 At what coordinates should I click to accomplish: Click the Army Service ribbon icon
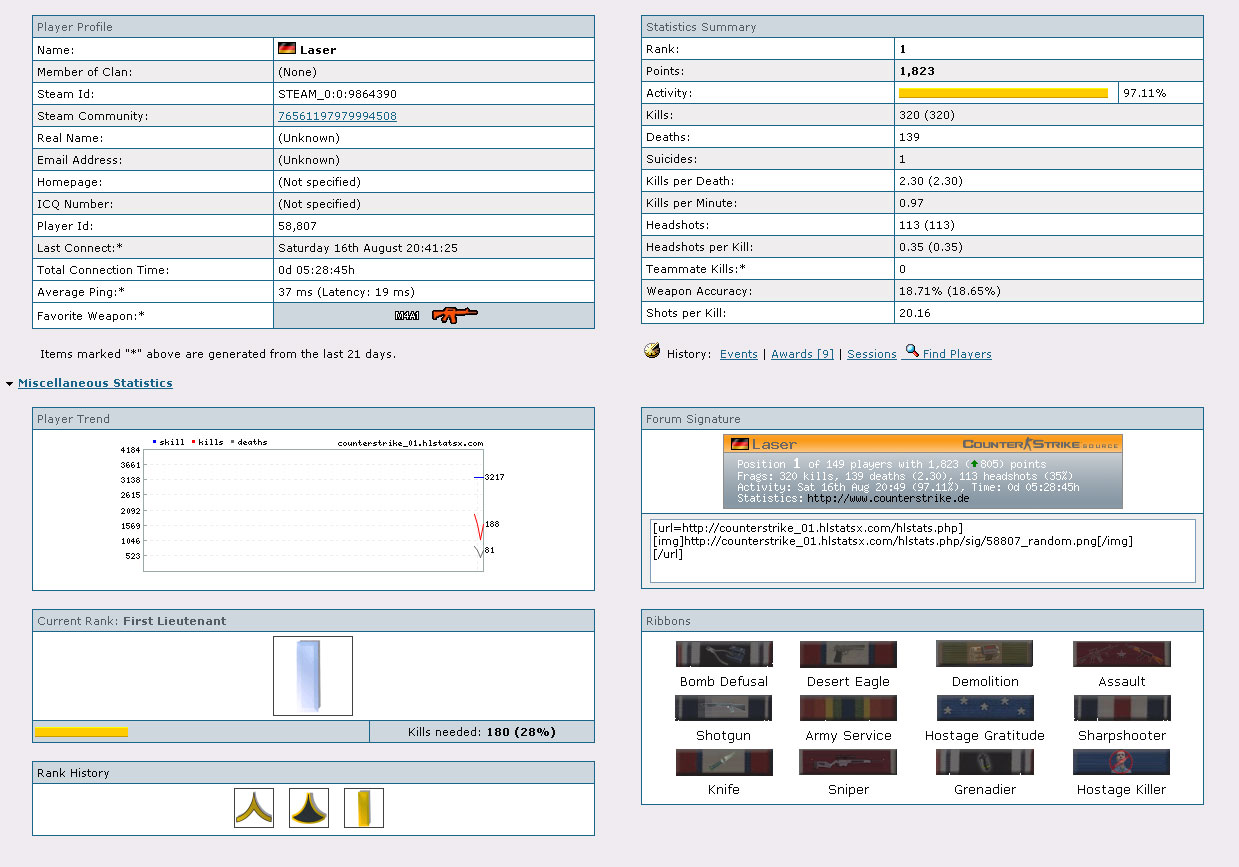click(x=848, y=709)
